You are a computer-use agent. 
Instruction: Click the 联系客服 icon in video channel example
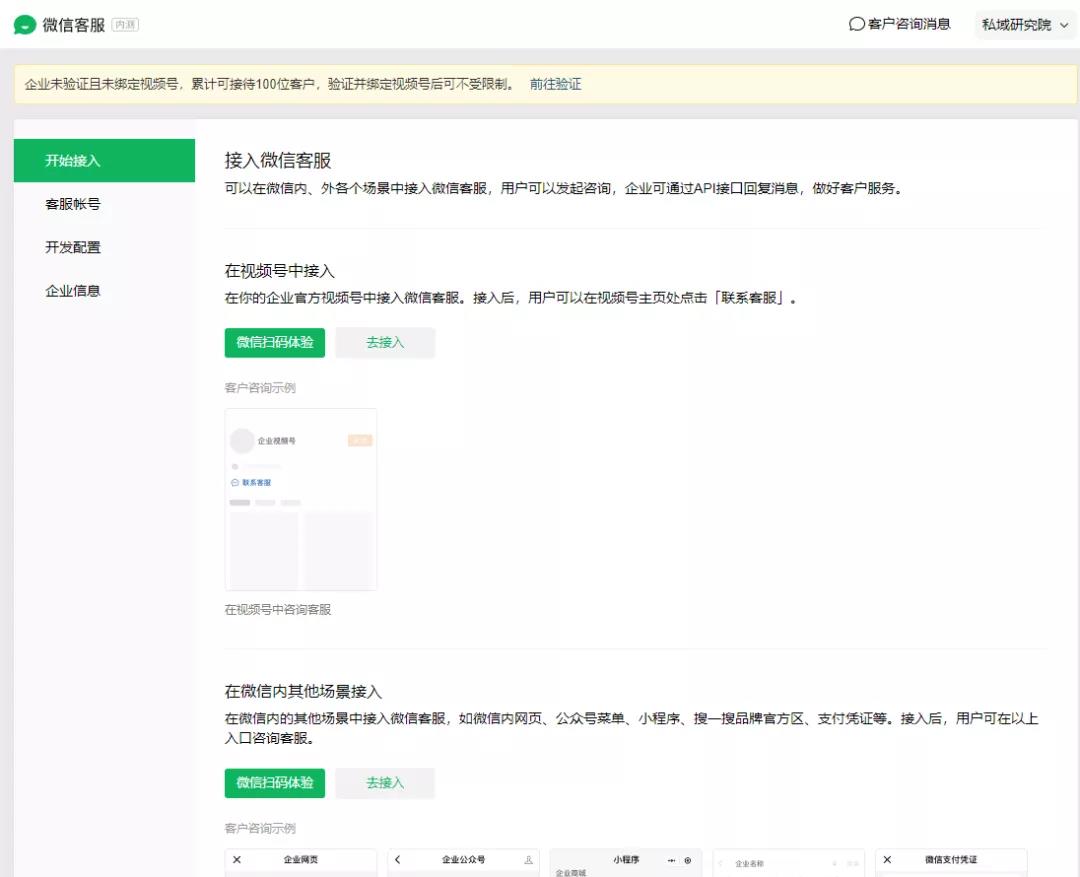[x=235, y=482]
